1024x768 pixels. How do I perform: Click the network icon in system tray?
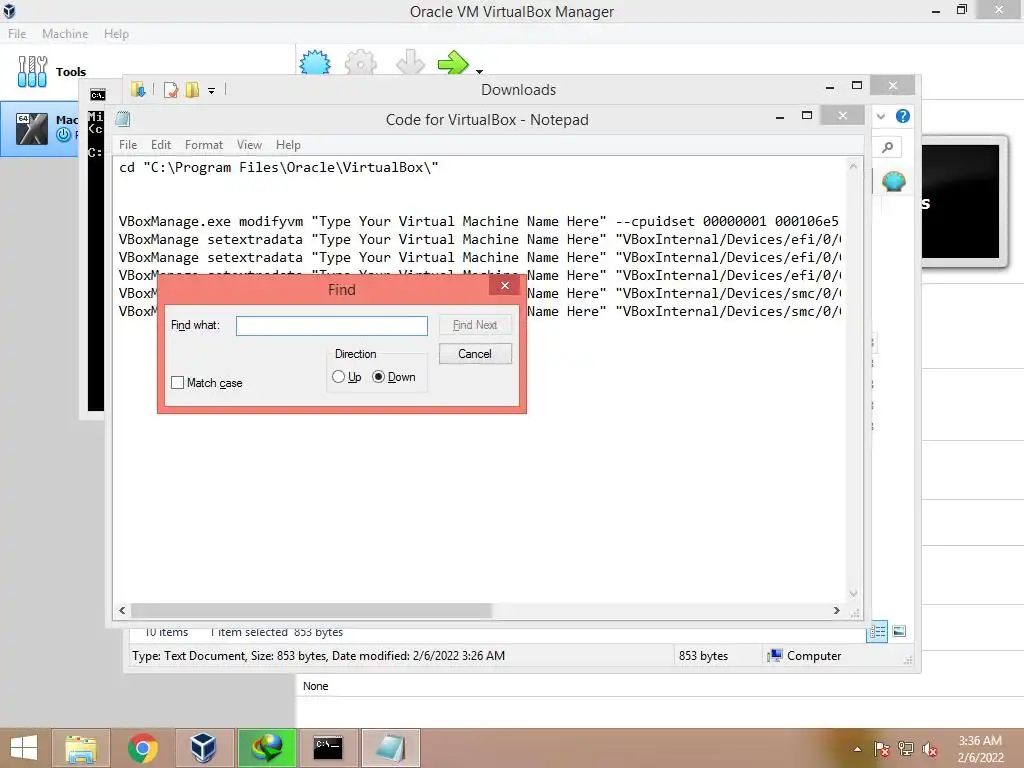(906, 749)
